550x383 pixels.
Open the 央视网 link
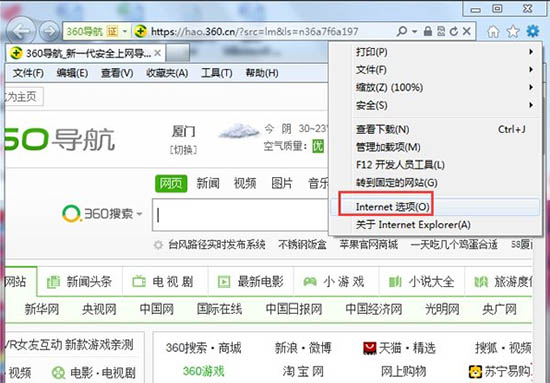coord(99,309)
